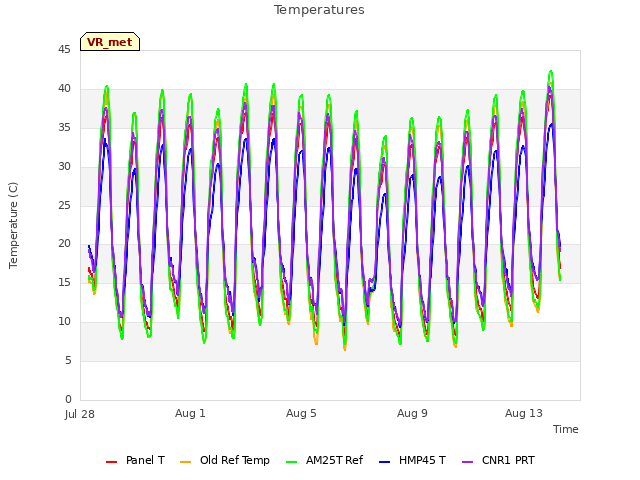640x480 pixels.
Task: Click the Aug 9 x-axis label
Action: (412, 413)
